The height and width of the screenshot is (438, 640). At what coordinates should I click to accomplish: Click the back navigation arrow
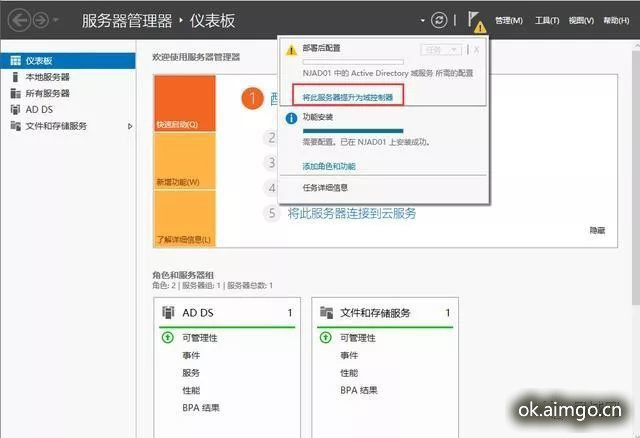[x=19, y=20]
